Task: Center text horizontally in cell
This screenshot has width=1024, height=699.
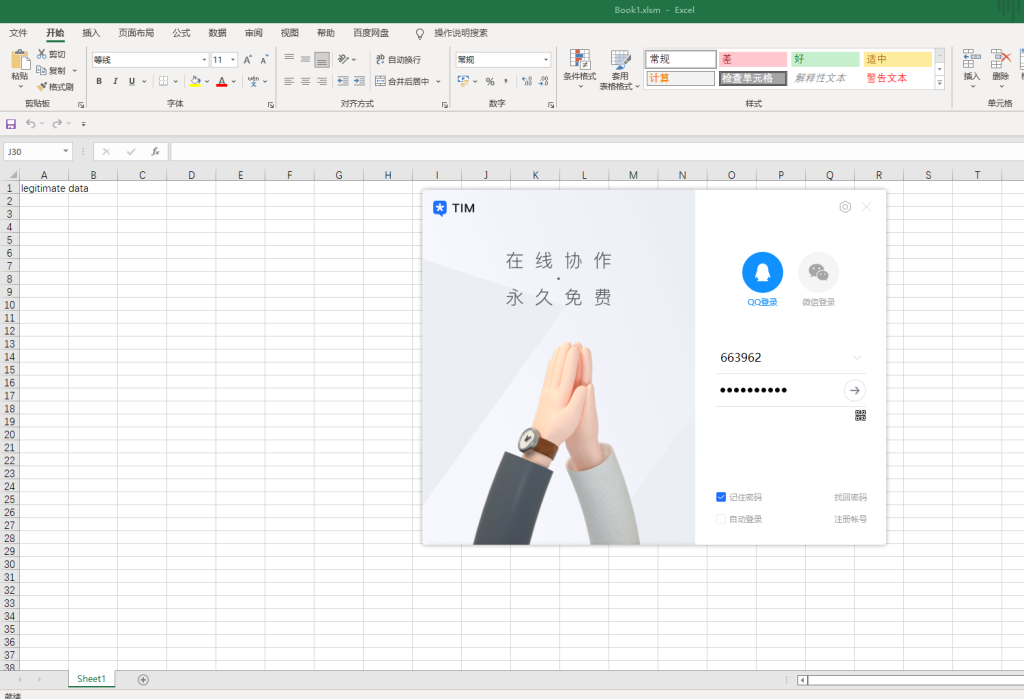Action: pos(306,81)
